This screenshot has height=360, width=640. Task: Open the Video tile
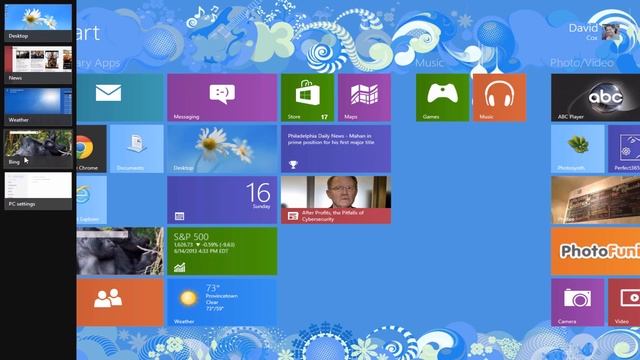click(624, 302)
